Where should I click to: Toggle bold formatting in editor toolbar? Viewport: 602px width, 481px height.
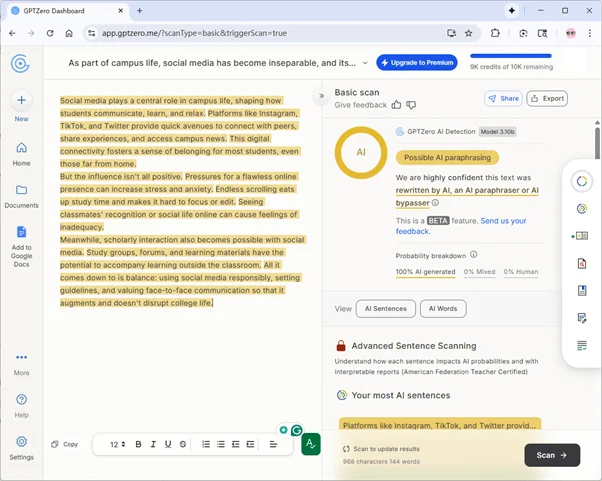click(x=139, y=444)
